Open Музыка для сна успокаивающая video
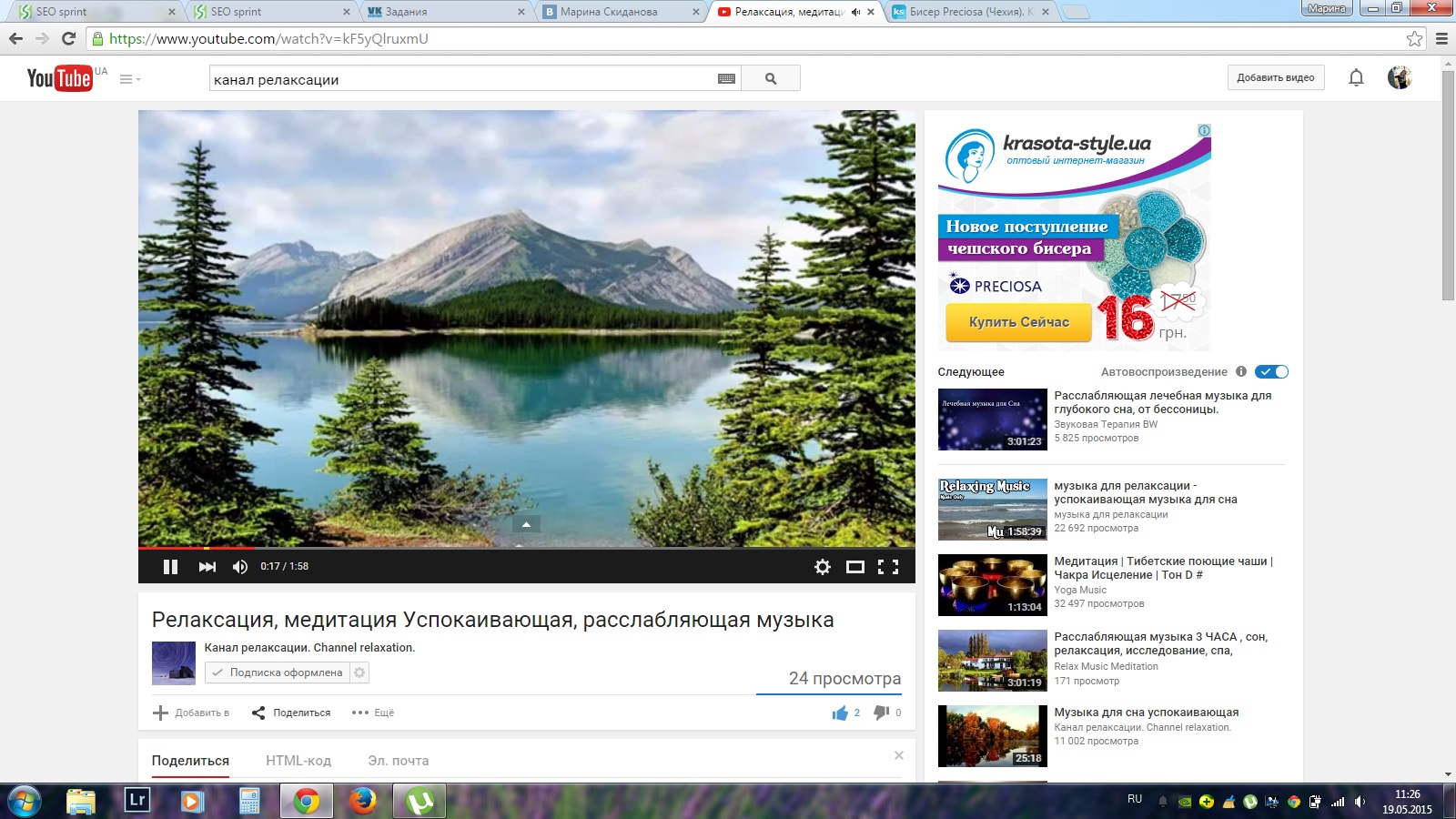Image resolution: width=1456 pixels, height=819 pixels. coord(1147,713)
